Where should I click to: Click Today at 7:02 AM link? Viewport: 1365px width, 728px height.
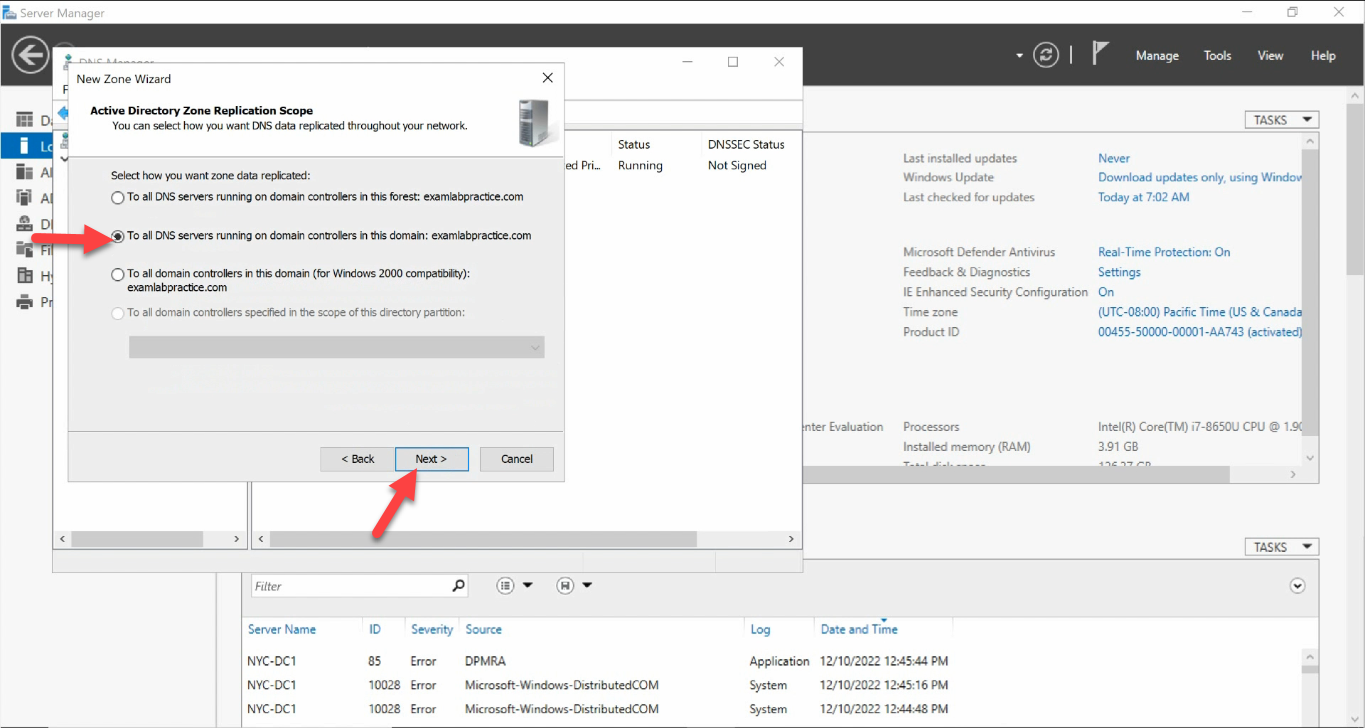1144,198
